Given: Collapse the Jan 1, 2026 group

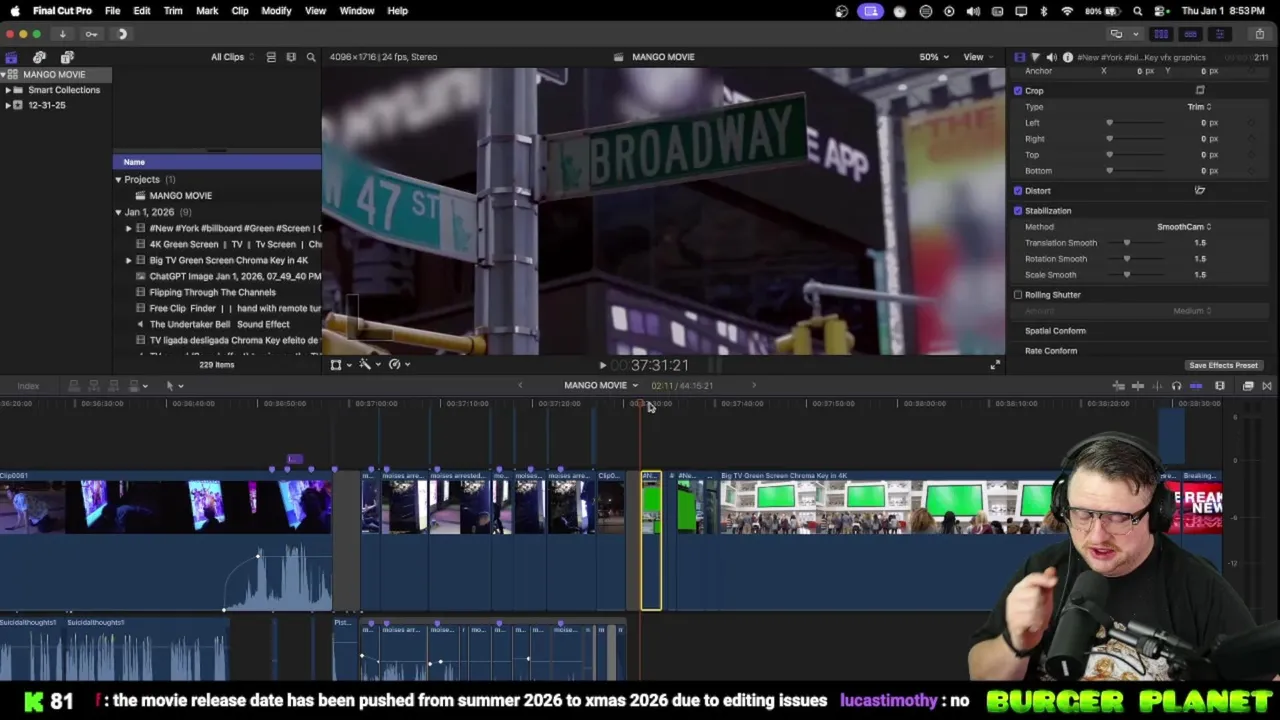Looking at the screenshot, I should pos(118,212).
